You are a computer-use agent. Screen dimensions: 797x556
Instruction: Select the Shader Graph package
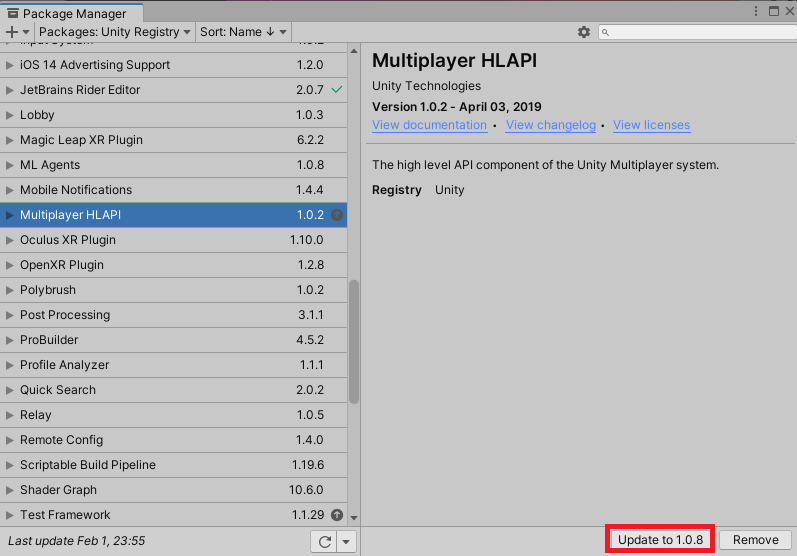pyautogui.click(x=173, y=490)
